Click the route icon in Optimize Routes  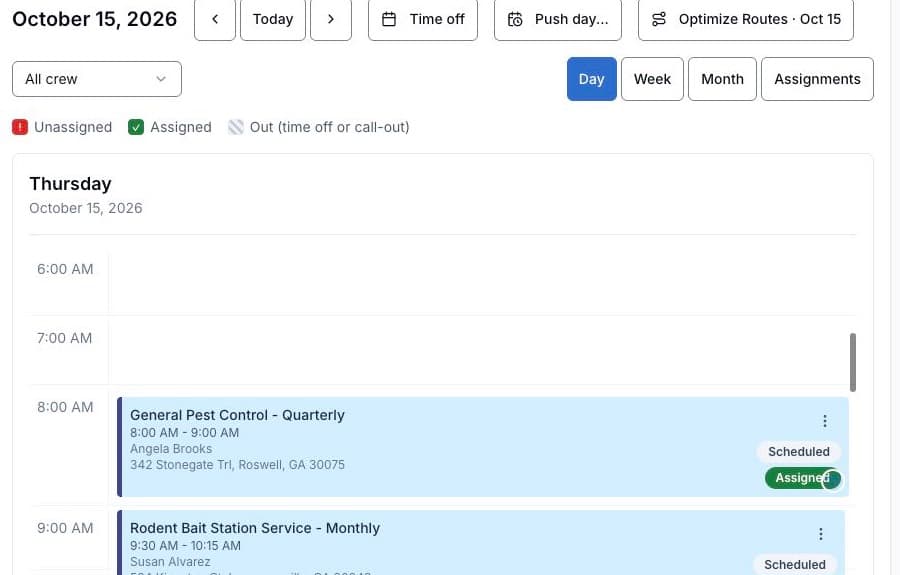tap(659, 20)
